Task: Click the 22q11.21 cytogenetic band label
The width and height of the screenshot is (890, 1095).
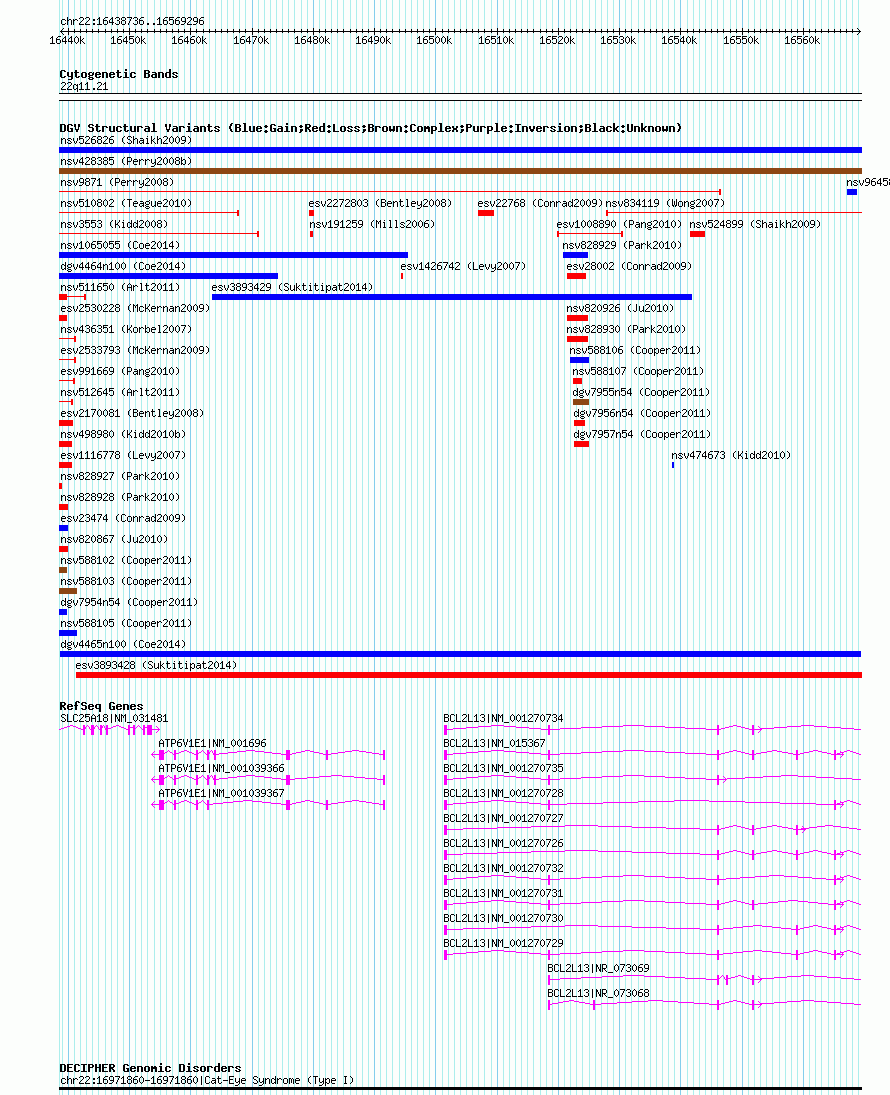Action: tap(84, 86)
